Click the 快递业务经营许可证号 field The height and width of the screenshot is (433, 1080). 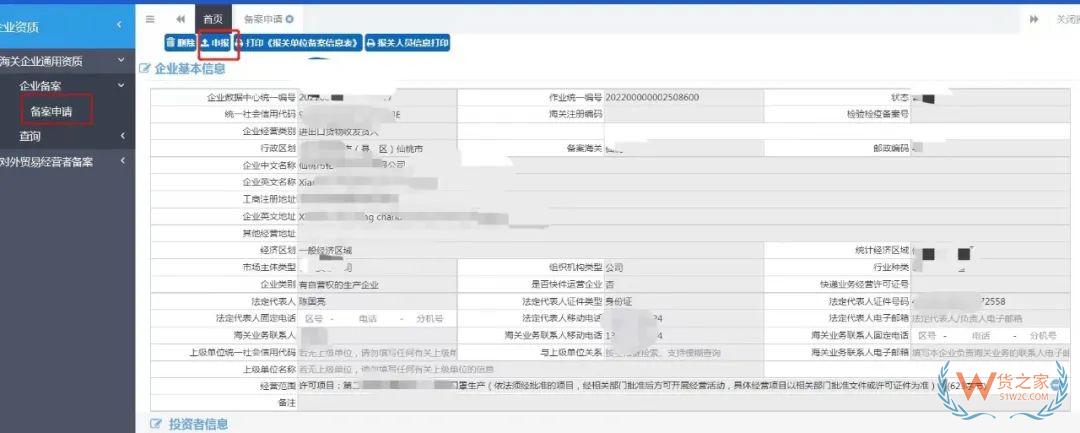click(990, 284)
